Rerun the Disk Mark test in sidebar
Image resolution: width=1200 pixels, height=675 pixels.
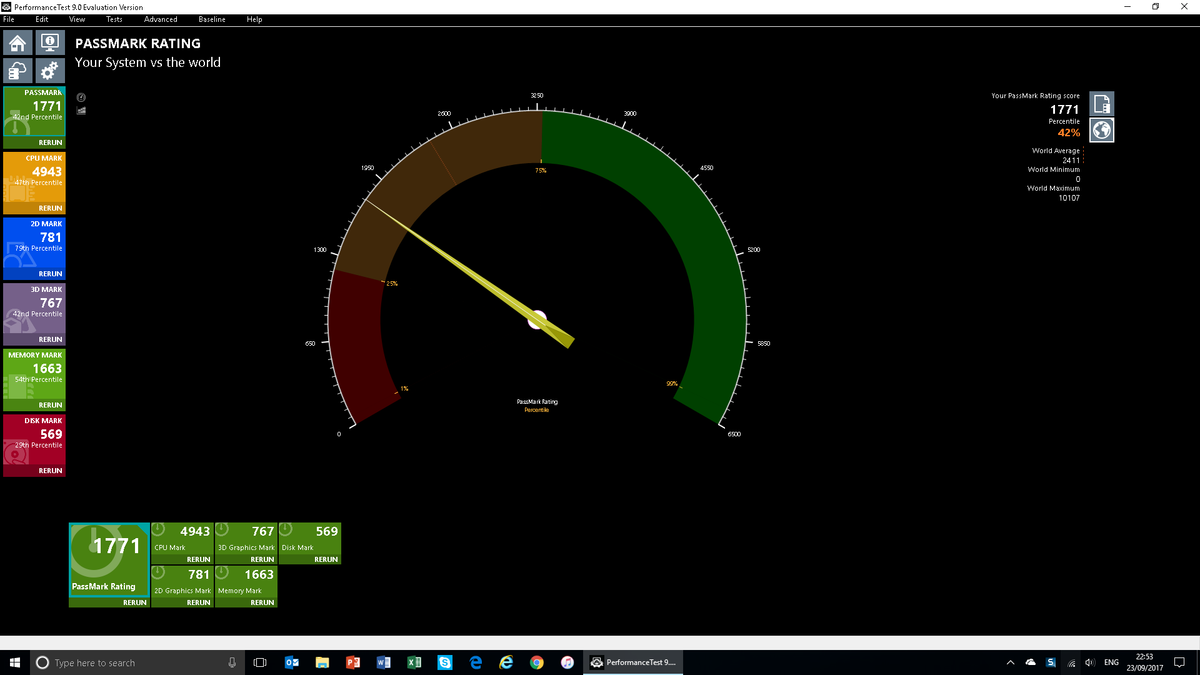click(50, 471)
